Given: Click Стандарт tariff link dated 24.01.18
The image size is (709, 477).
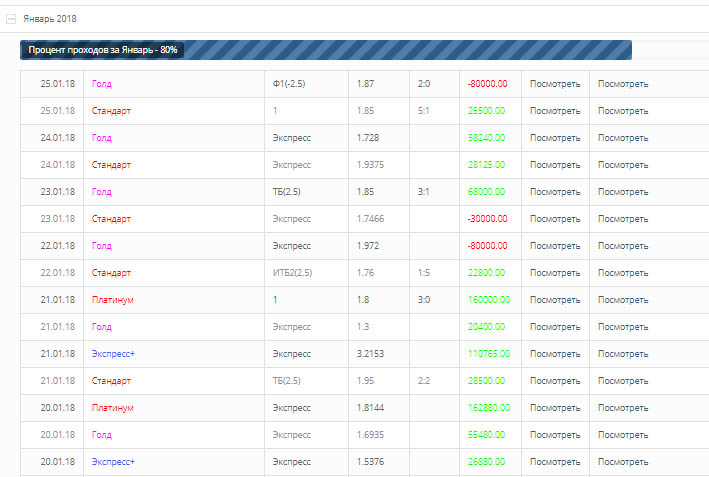Looking at the screenshot, I should [111, 165].
